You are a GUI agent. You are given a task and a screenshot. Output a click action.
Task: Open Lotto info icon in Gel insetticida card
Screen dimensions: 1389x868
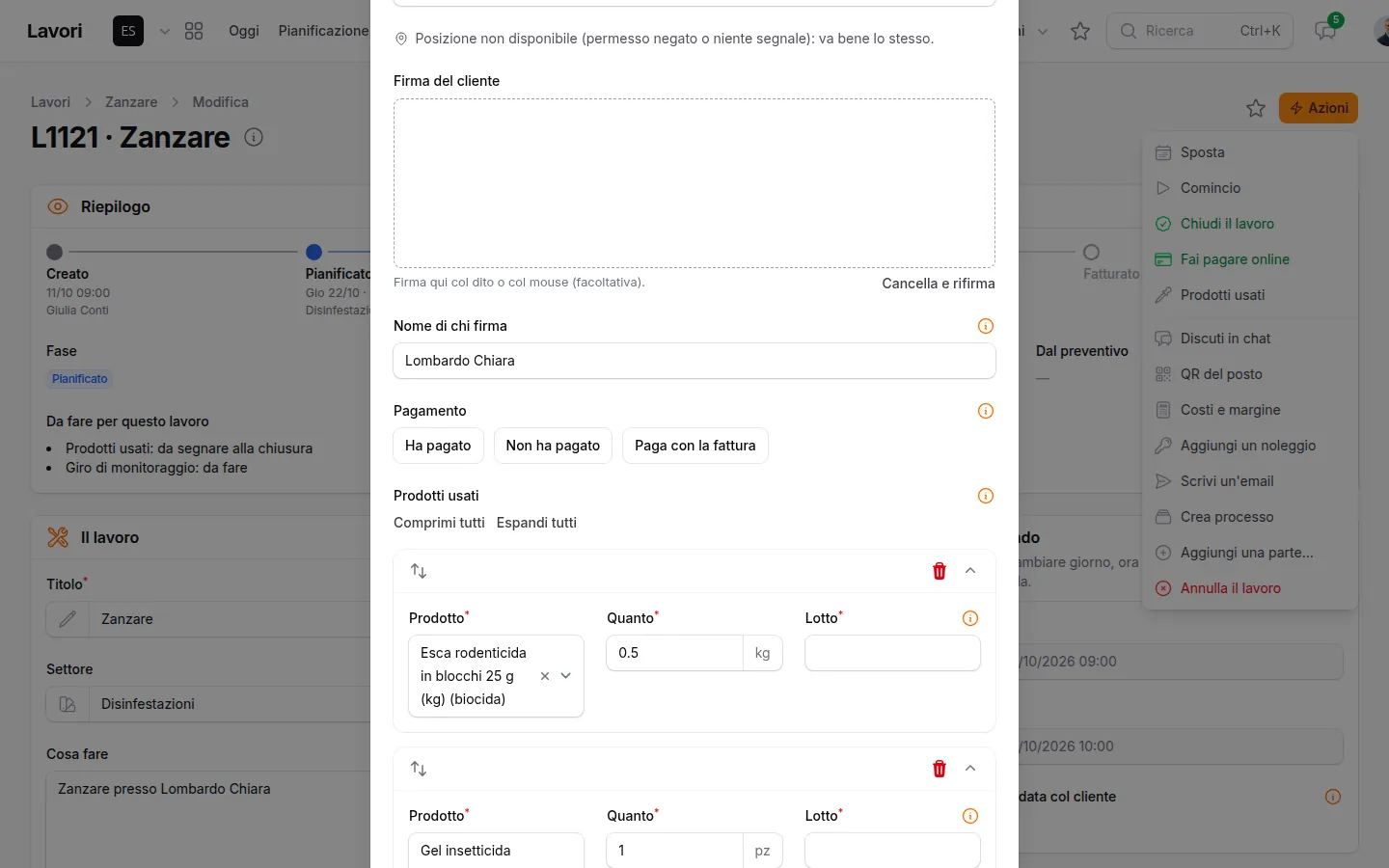point(970,816)
